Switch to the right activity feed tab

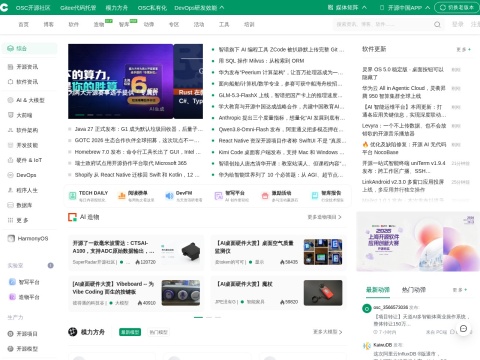tap(414, 290)
